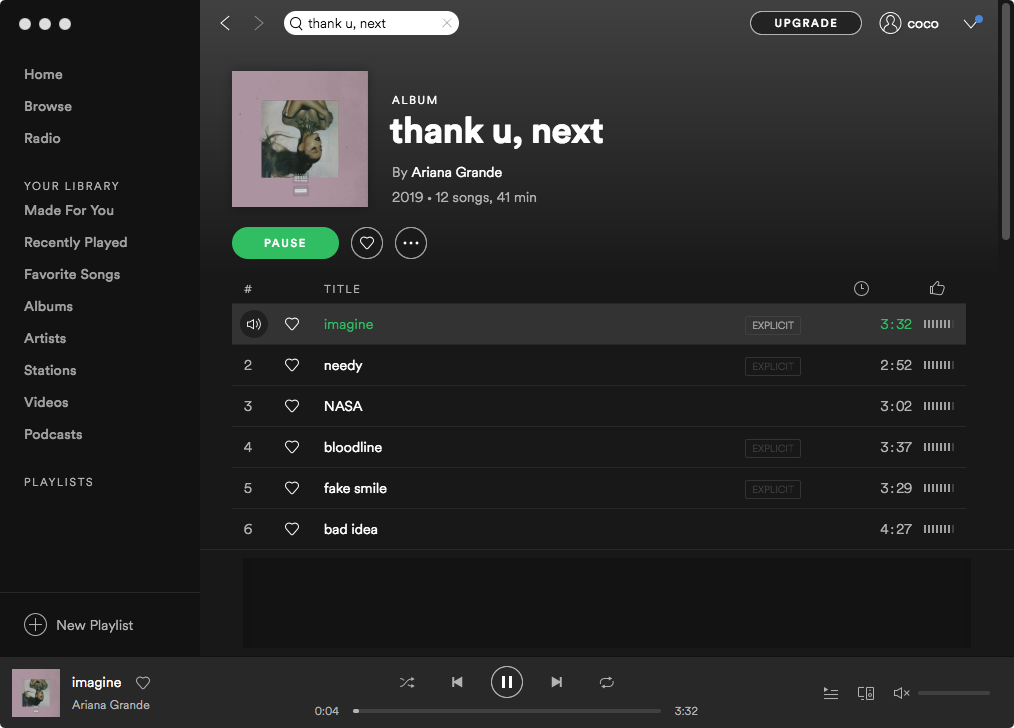This screenshot has width=1014, height=728.
Task: Go to Recently Played in the library
Action: click(76, 242)
